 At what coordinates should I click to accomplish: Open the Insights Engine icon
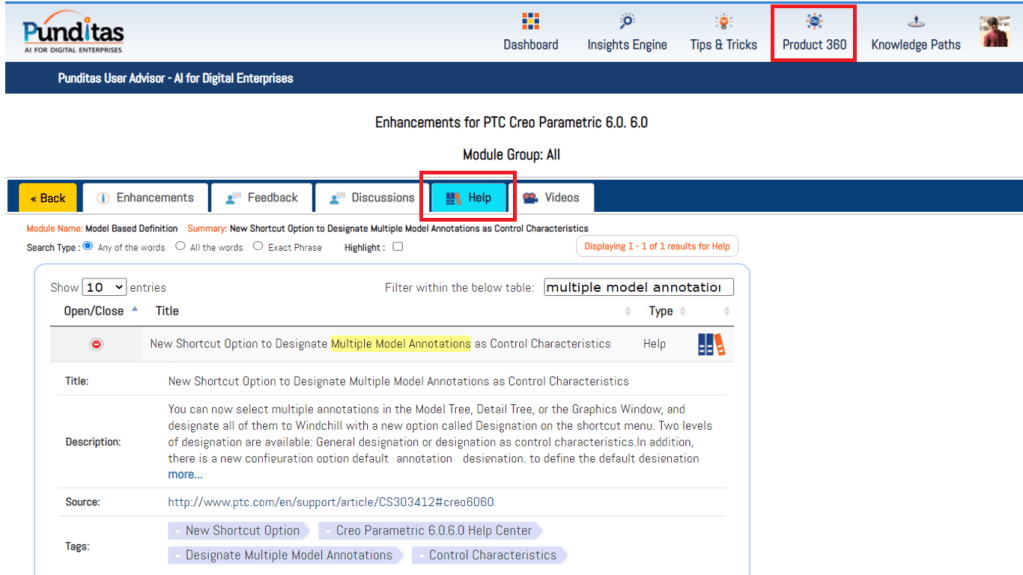tap(627, 22)
